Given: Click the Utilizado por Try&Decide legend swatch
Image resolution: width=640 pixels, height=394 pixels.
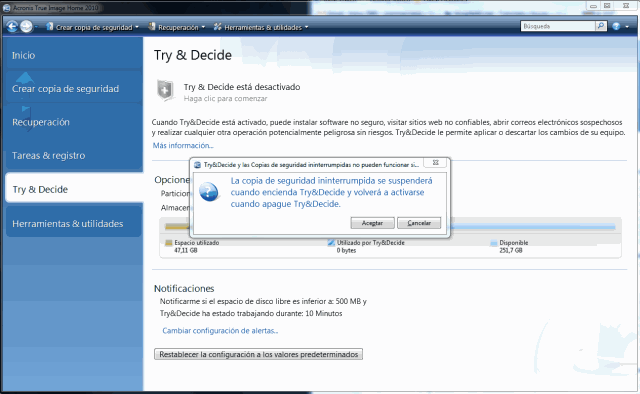Looking at the screenshot, I should tap(331, 243).
